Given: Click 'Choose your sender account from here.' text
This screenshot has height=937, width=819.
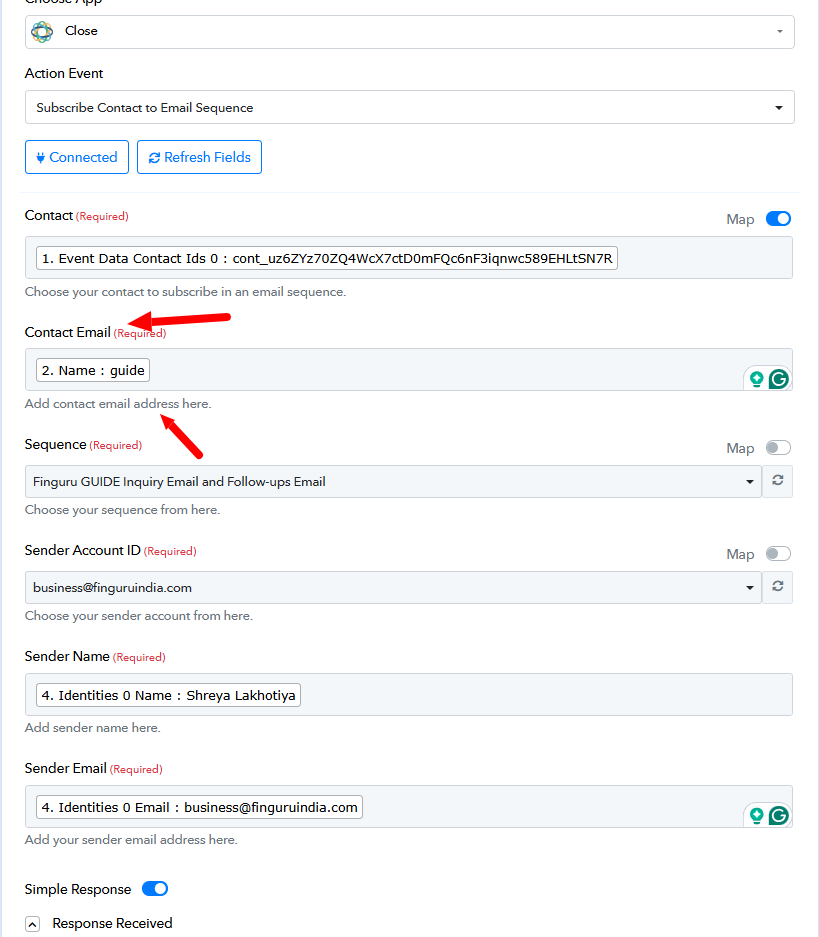Looking at the screenshot, I should [139, 616].
